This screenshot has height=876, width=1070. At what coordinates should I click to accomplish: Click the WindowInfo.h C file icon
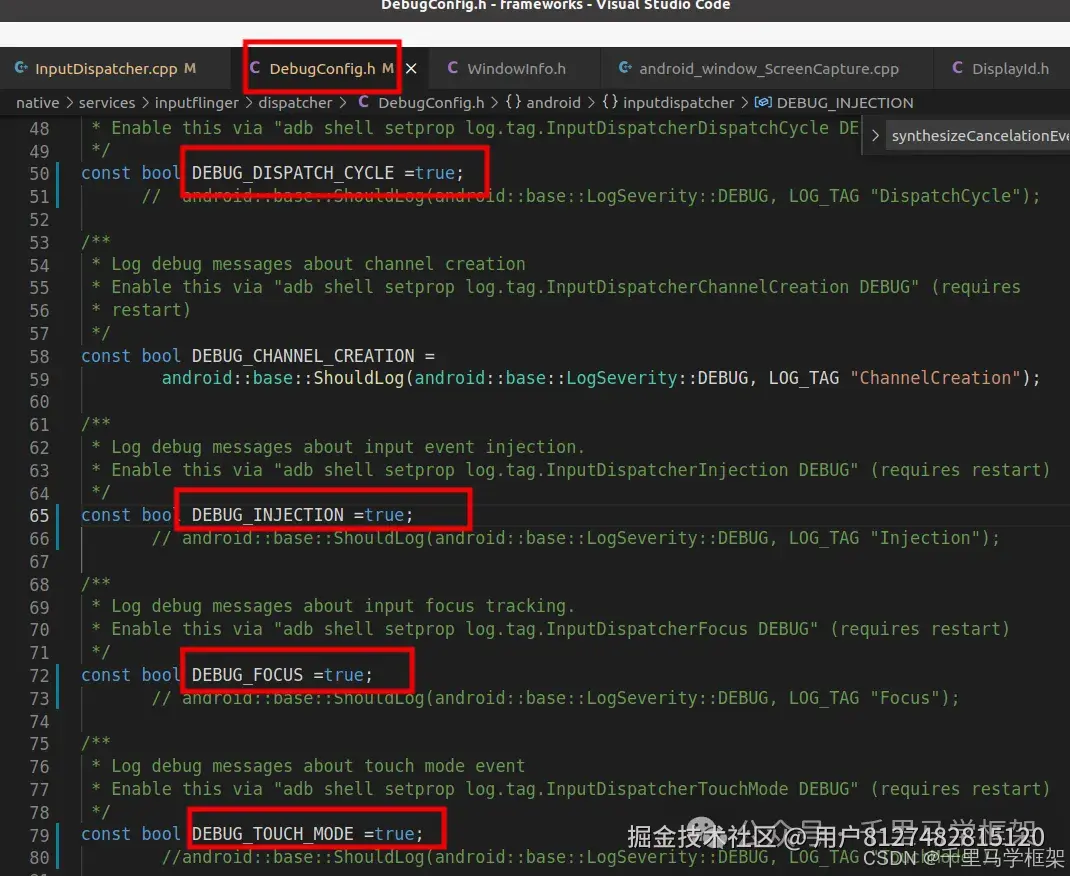452,68
